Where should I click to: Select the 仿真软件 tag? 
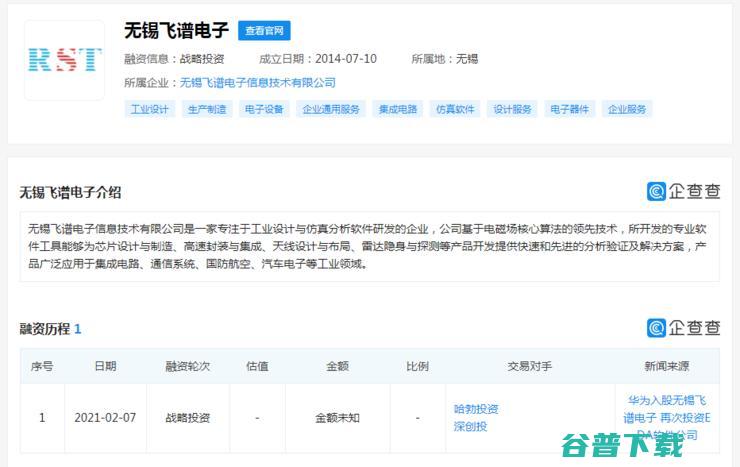point(455,109)
